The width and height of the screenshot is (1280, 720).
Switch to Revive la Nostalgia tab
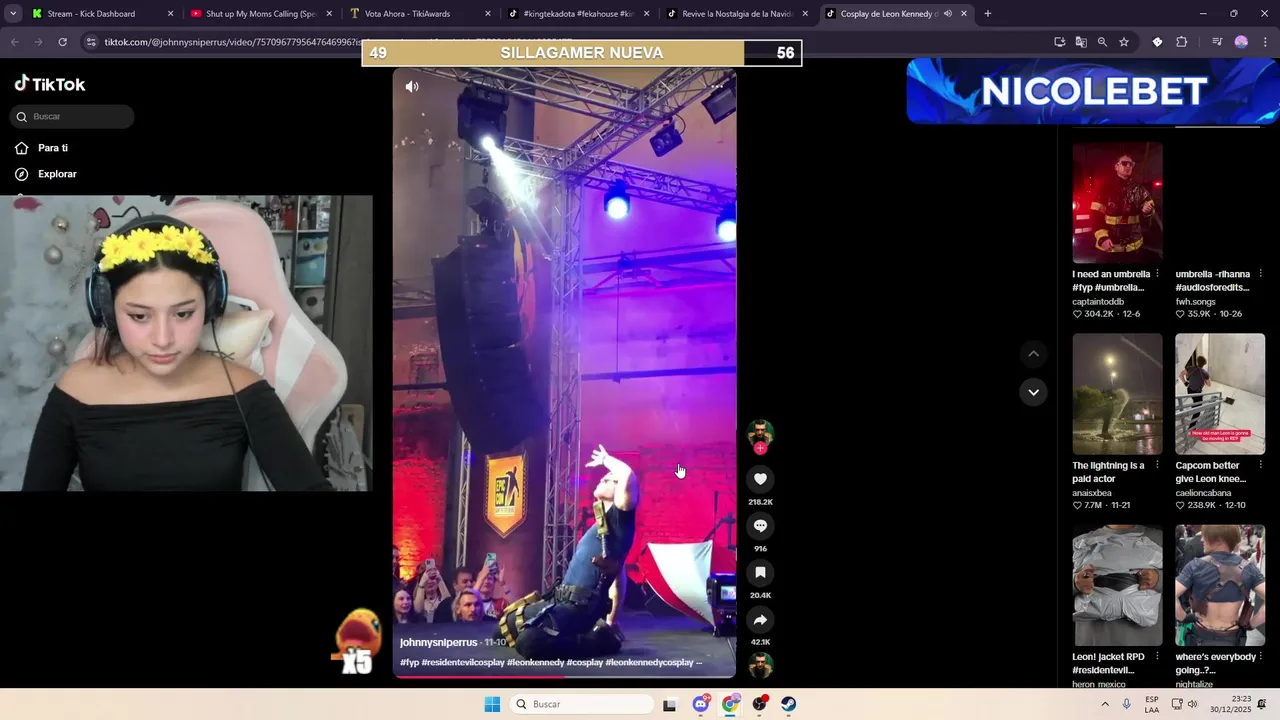[x=738, y=14]
